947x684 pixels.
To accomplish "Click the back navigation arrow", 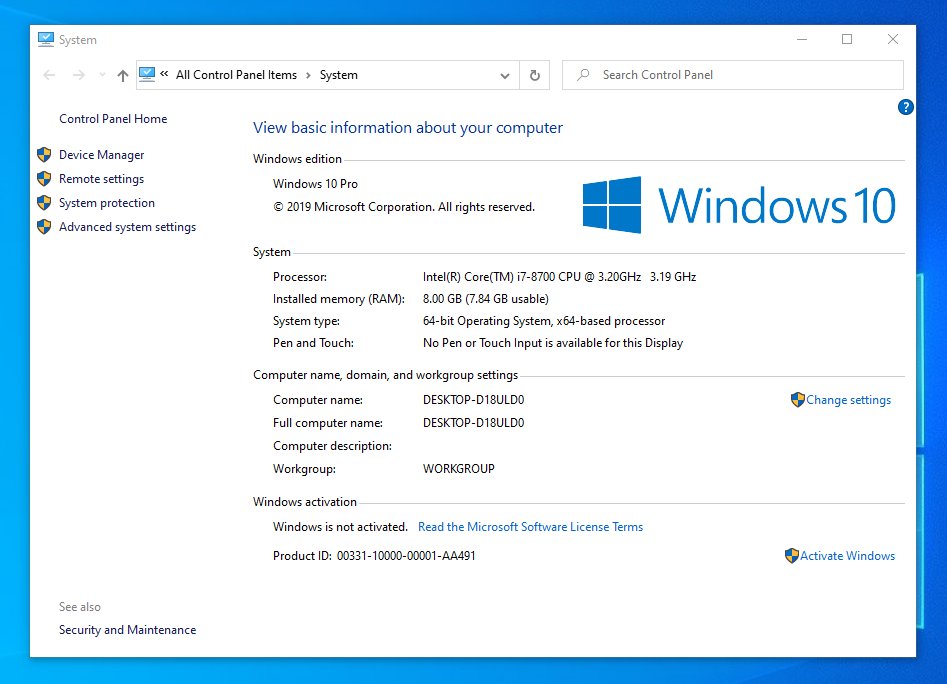I will (50, 75).
